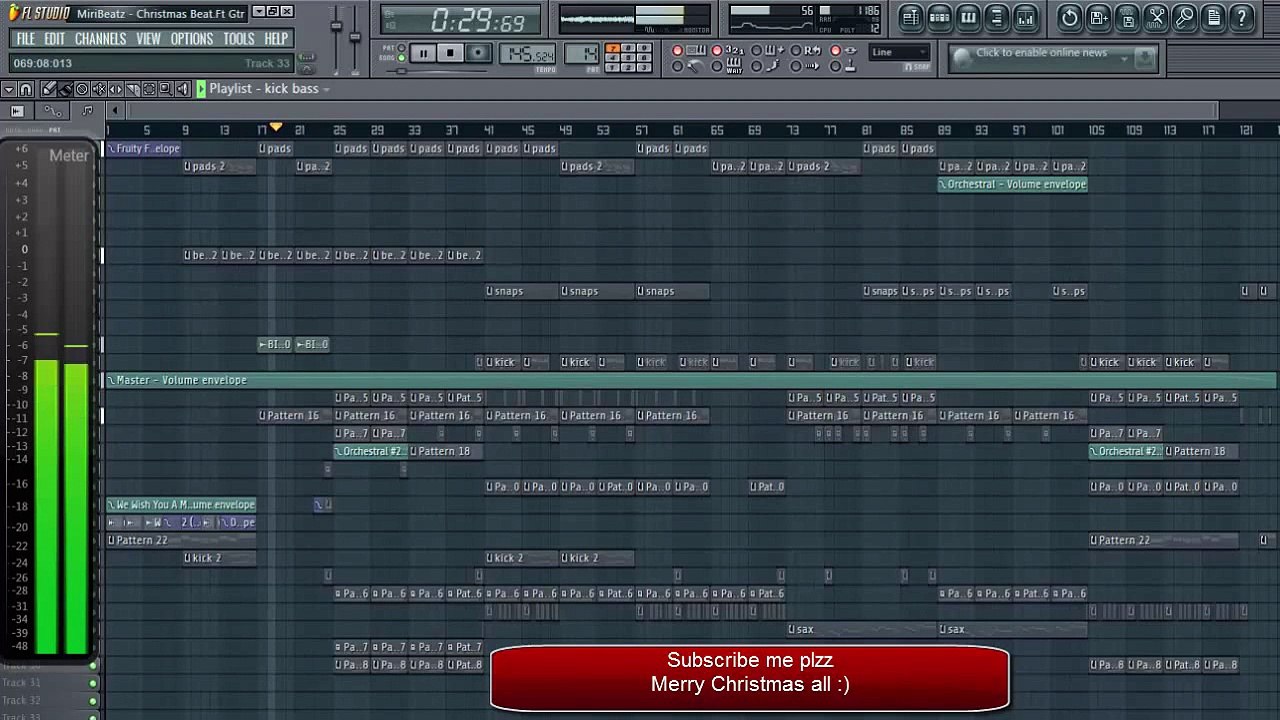The image size is (1280, 720).
Task: Click the pattern number display 14
Action: point(581,53)
